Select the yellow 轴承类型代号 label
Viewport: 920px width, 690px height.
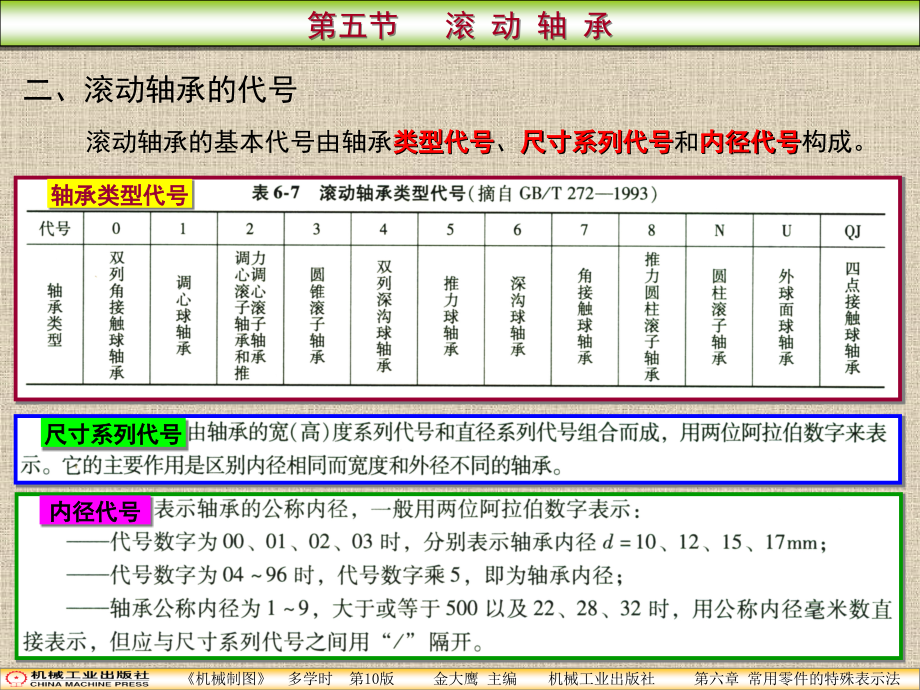pyautogui.click(x=120, y=195)
